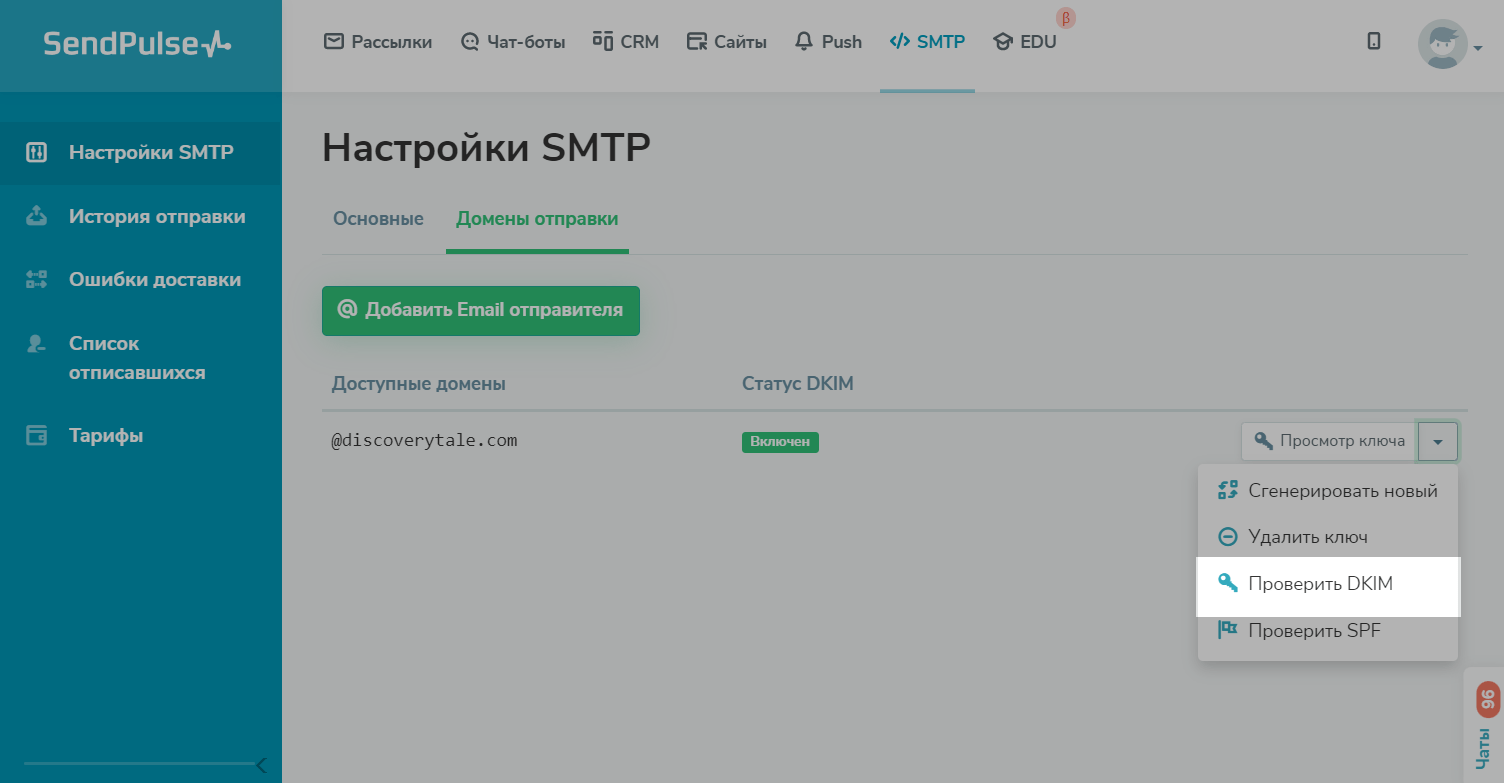Open the SendPulse logo home link

[138, 43]
